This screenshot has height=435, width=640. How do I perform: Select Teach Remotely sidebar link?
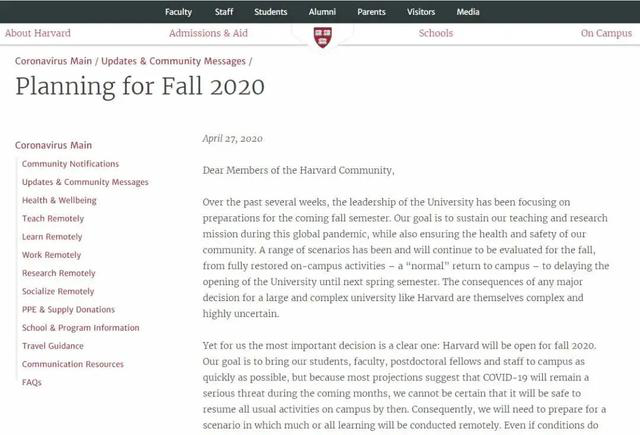53,218
